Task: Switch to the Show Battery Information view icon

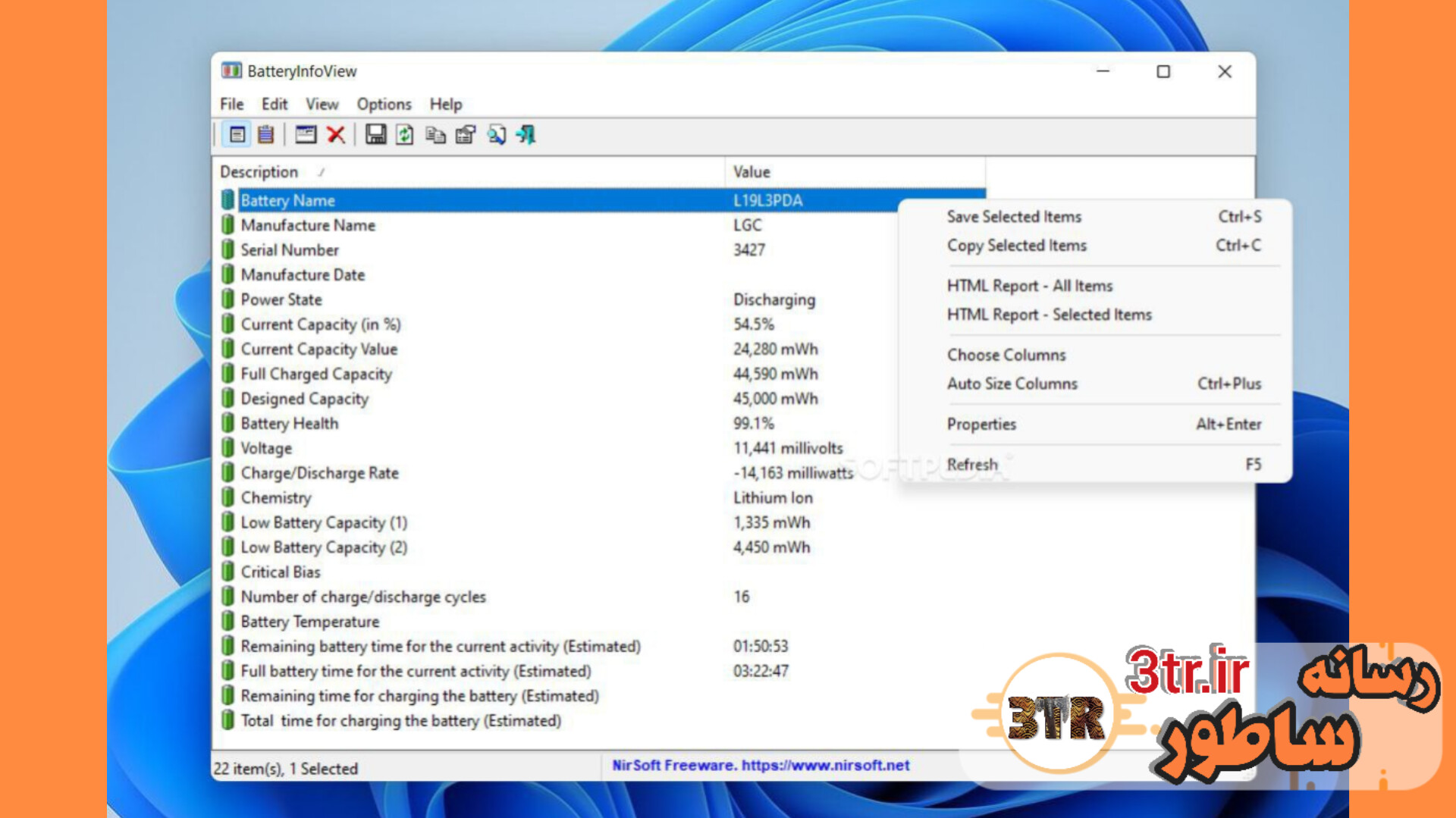Action: click(237, 135)
